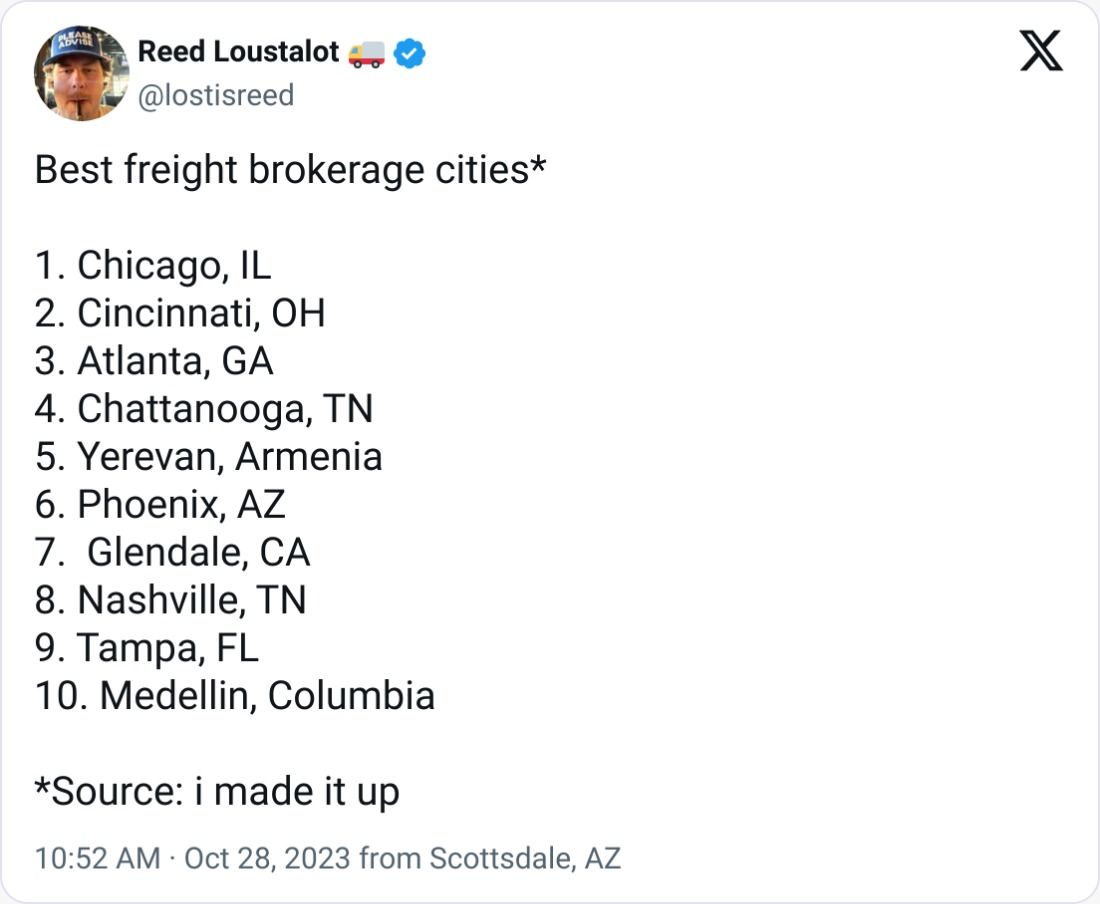Click the Nashville, TN list entry
1100x904 pixels.
[x=170, y=600]
